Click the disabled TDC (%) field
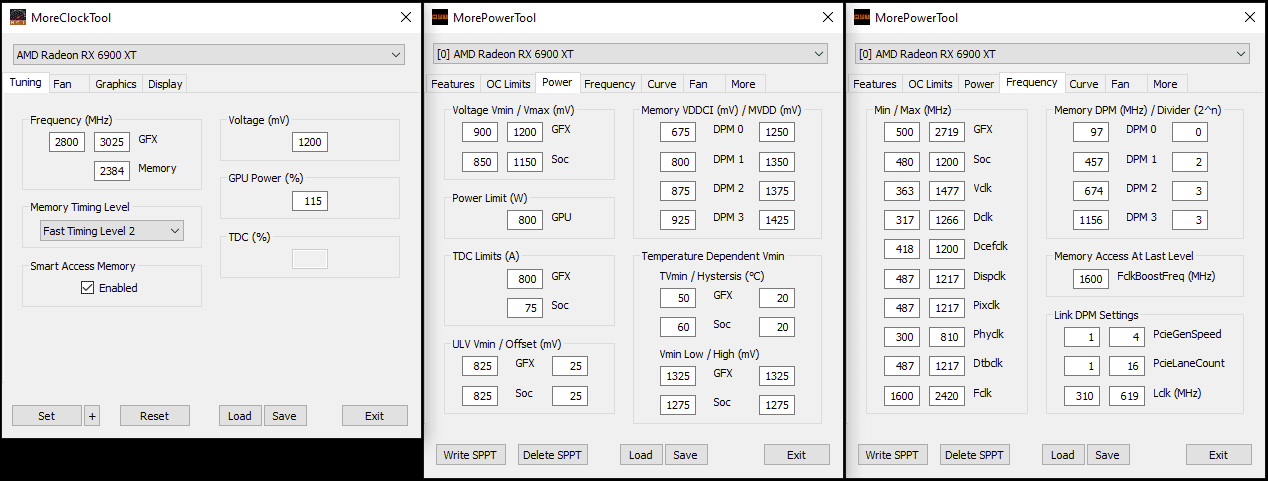 click(x=310, y=259)
